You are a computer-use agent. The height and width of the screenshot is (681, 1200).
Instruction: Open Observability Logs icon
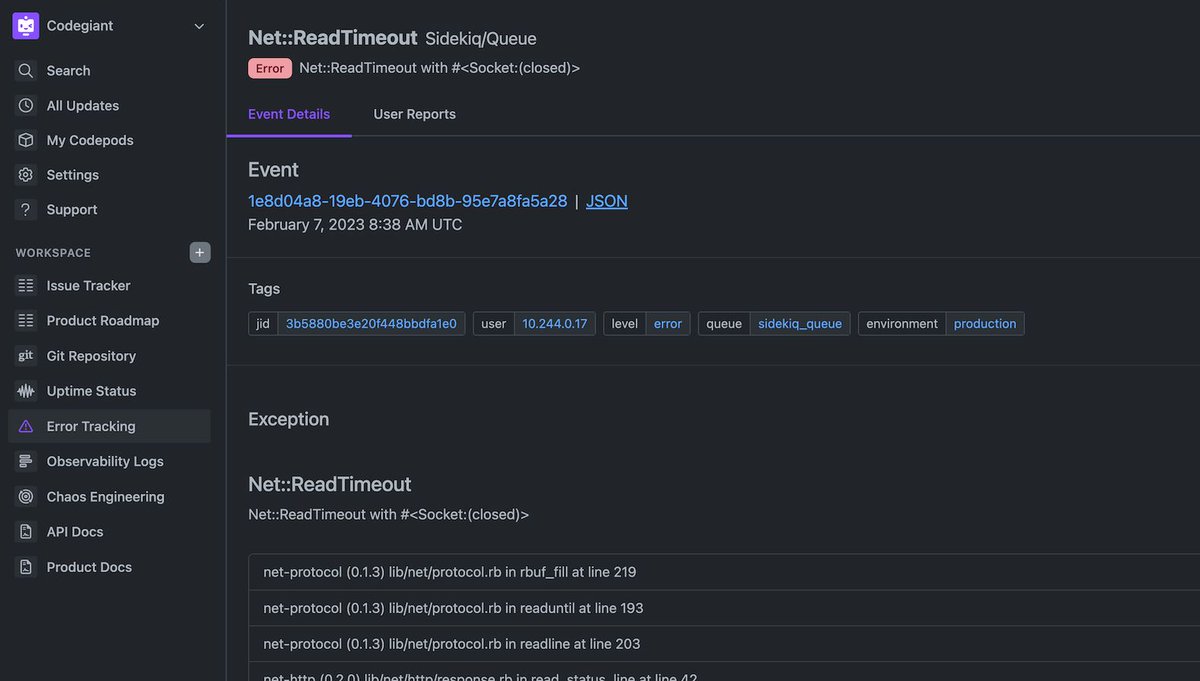coord(25,461)
